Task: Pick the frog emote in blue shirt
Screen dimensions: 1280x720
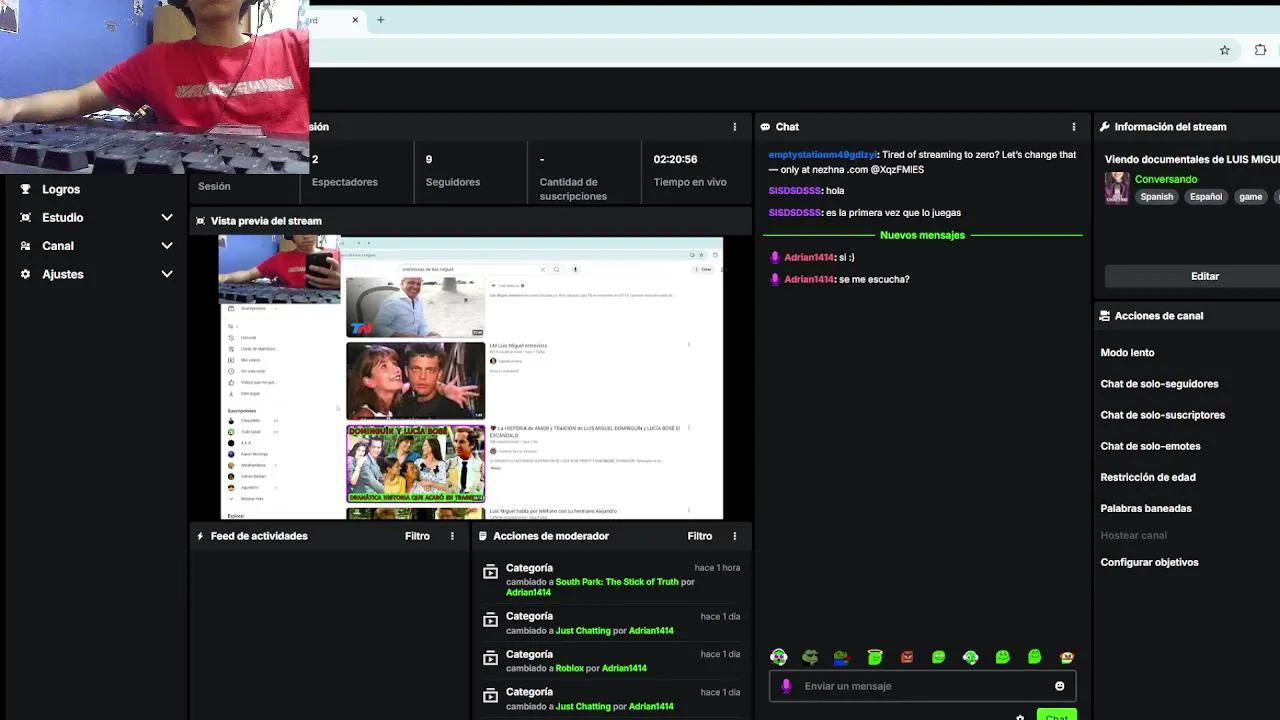Action: click(x=842, y=657)
